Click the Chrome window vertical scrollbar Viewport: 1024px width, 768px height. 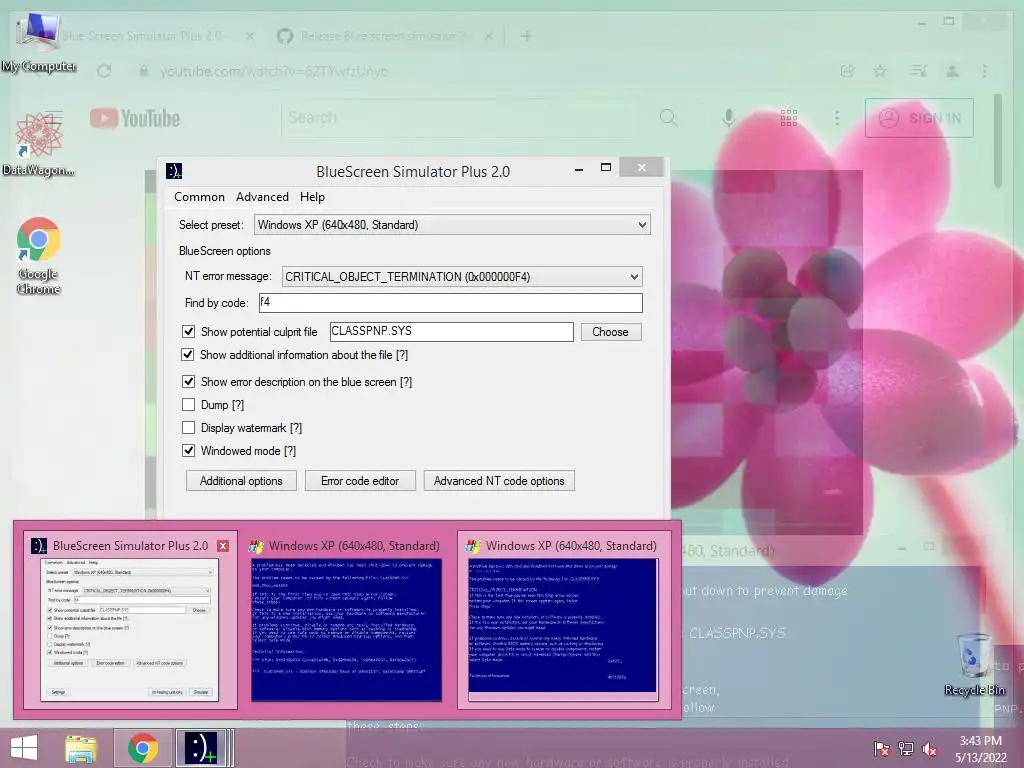pos(997,140)
